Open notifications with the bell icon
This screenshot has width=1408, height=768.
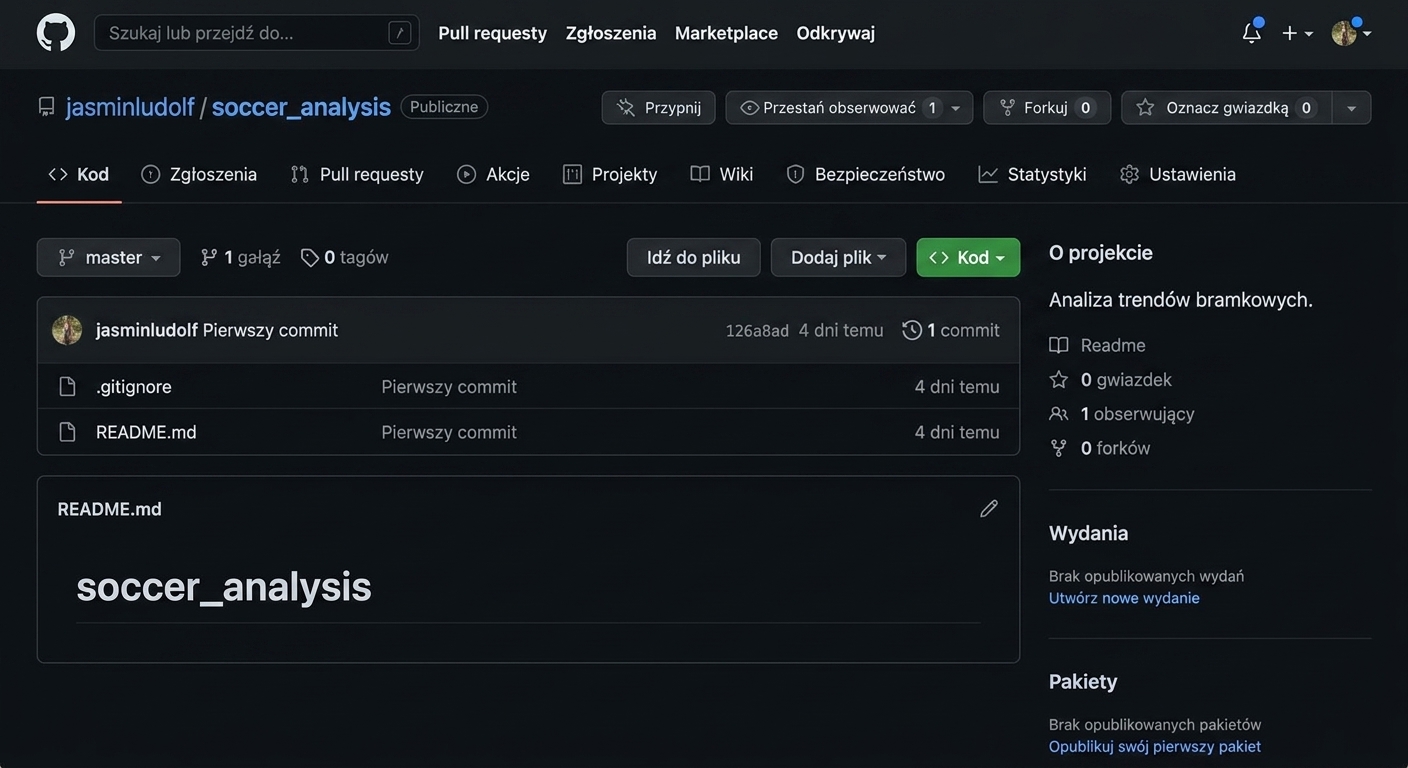tap(1252, 33)
